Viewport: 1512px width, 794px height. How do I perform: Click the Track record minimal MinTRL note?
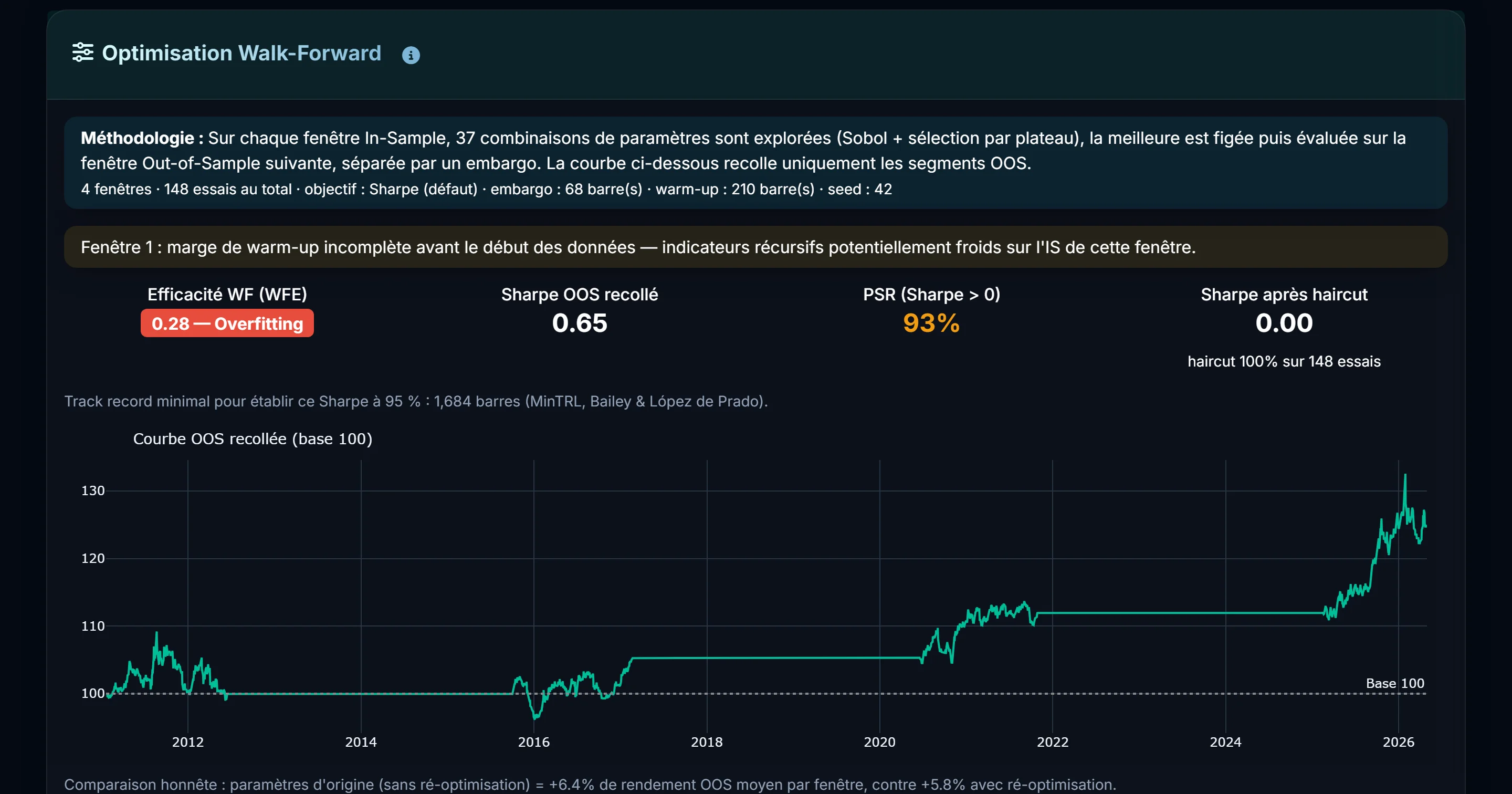click(416, 401)
